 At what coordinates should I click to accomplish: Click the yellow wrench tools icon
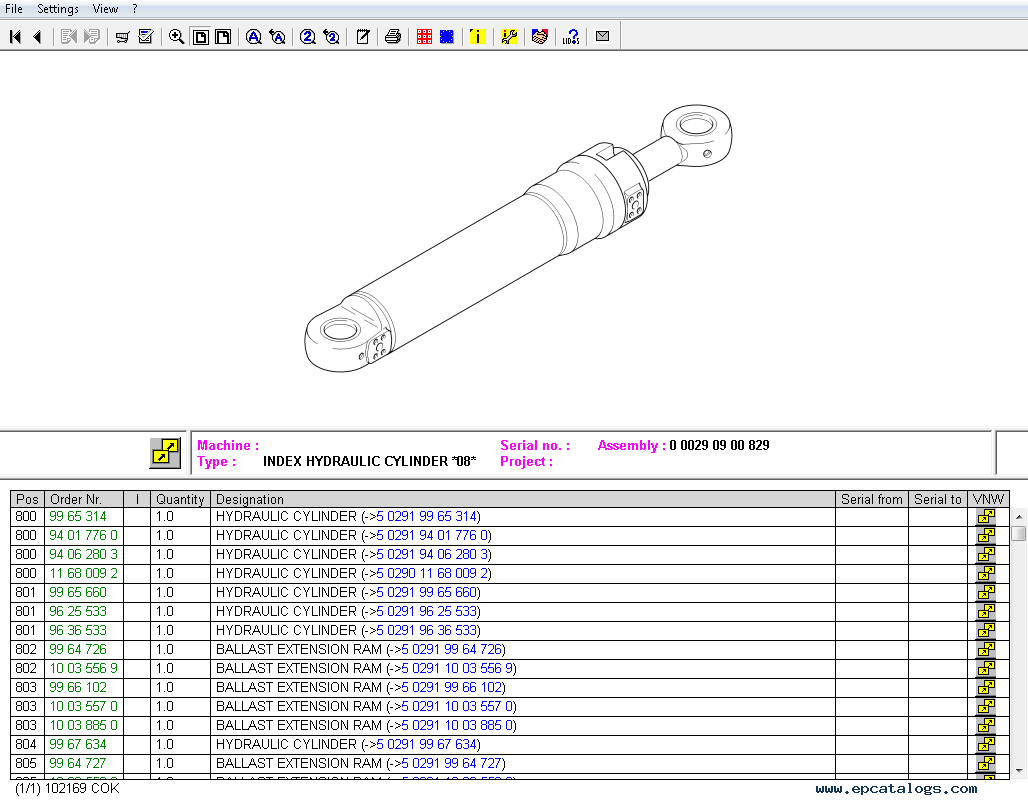[509, 37]
